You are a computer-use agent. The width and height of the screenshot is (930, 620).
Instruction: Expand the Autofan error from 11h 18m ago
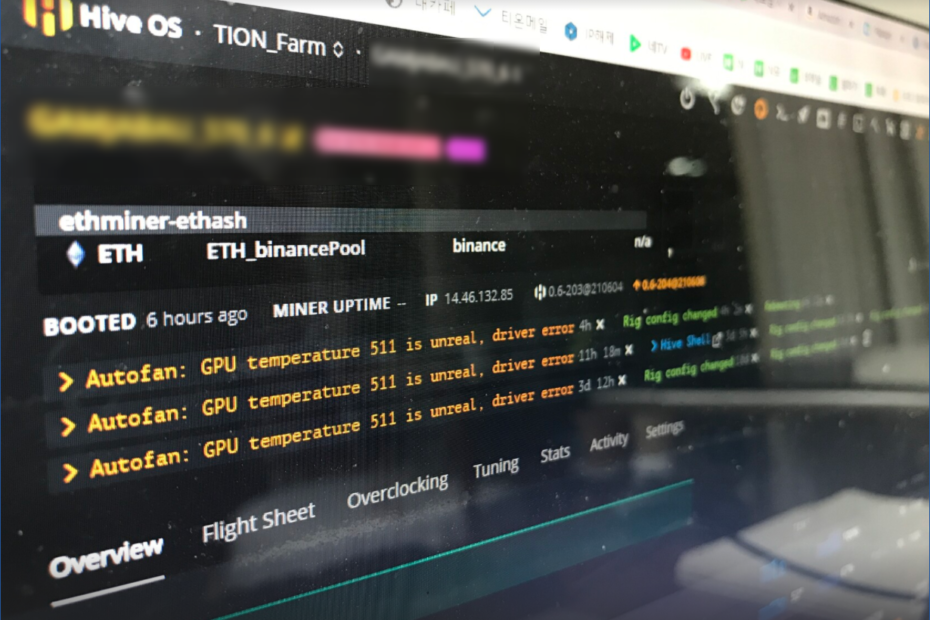pyautogui.click(x=68, y=425)
